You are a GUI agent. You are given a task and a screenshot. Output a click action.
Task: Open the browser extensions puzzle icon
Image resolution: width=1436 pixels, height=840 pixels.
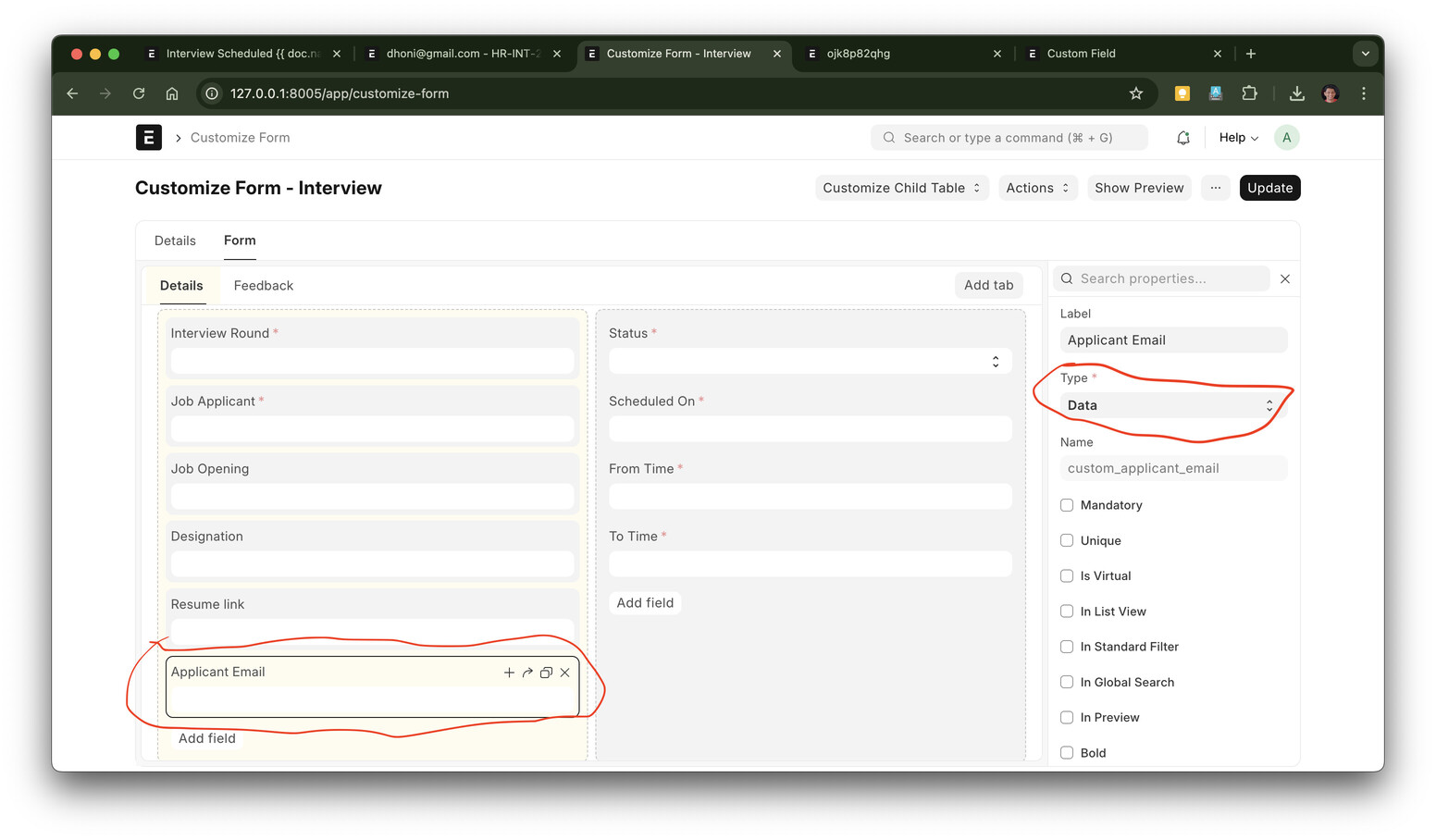click(1249, 93)
